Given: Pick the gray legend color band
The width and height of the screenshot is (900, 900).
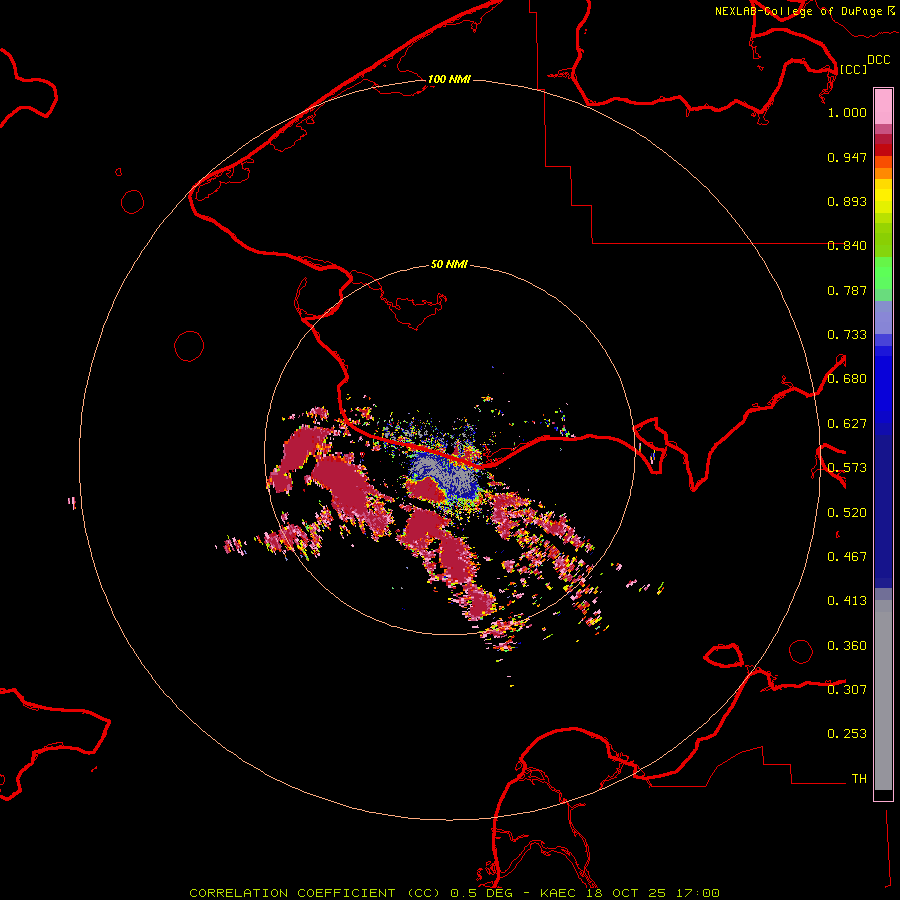Looking at the screenshot, I should pyautogui.click(x=883, y=695).
